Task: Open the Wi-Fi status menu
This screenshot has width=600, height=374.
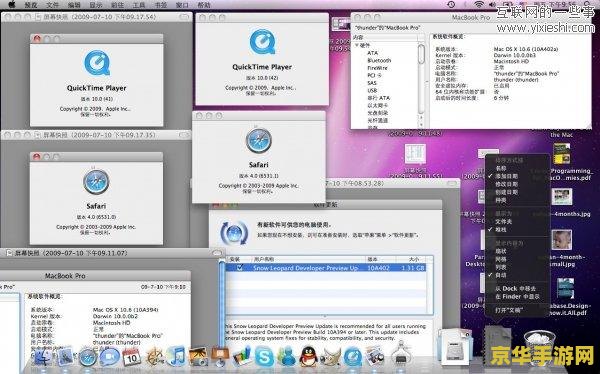Action: (x=479, y=5)
